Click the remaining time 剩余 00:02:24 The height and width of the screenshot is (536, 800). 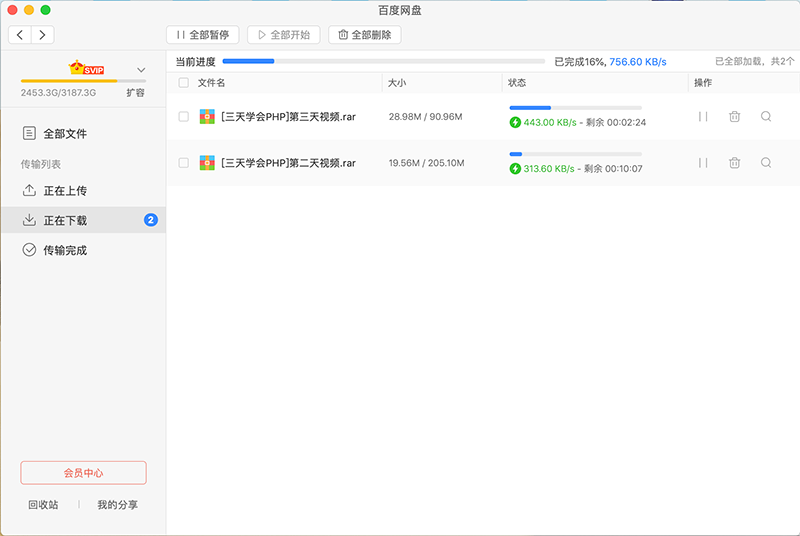(616, 122)
